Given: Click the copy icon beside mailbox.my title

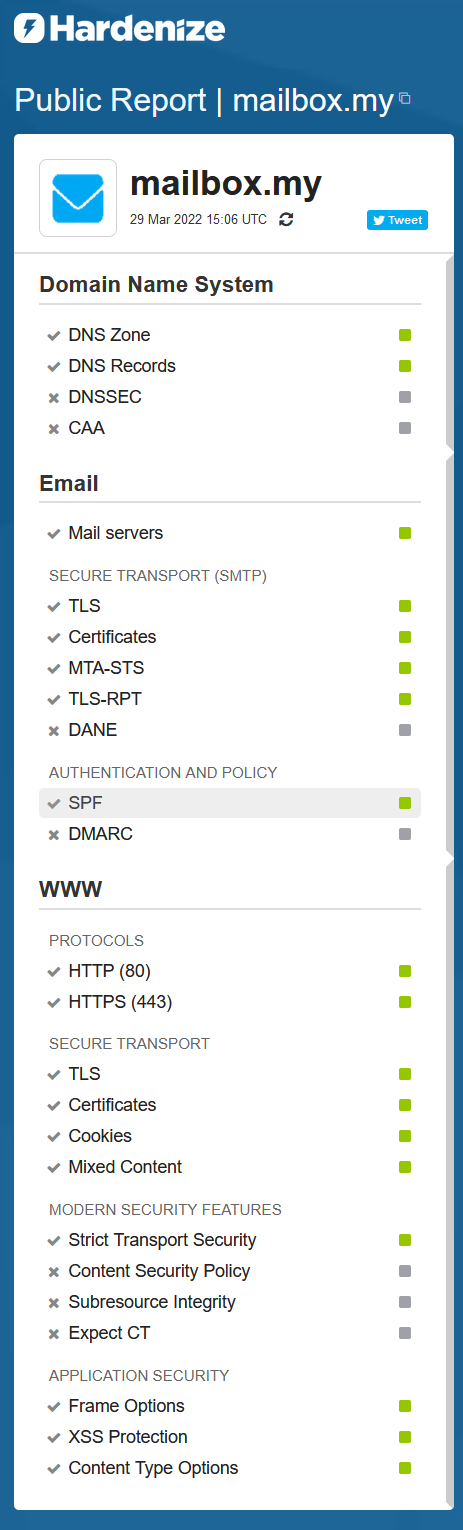Looking at the screenshot, I should pyautogui.click(x=405, y=98).
